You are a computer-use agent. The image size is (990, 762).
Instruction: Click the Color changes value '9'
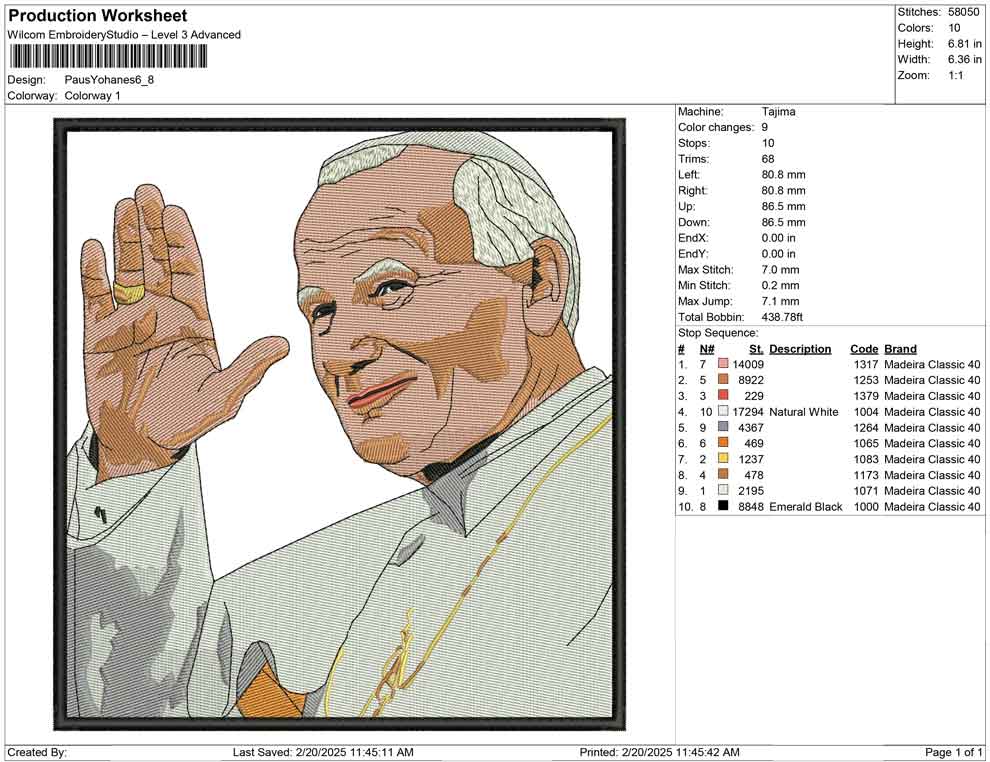click(x=765, y=128)
